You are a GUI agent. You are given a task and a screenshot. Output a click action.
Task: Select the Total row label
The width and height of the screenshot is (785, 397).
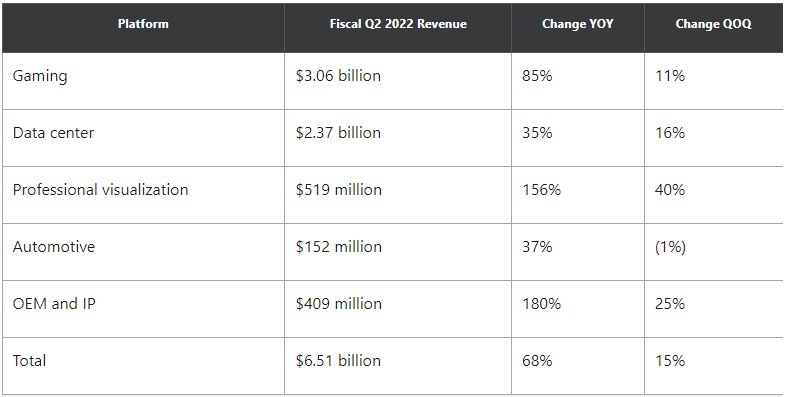(29, 361)
